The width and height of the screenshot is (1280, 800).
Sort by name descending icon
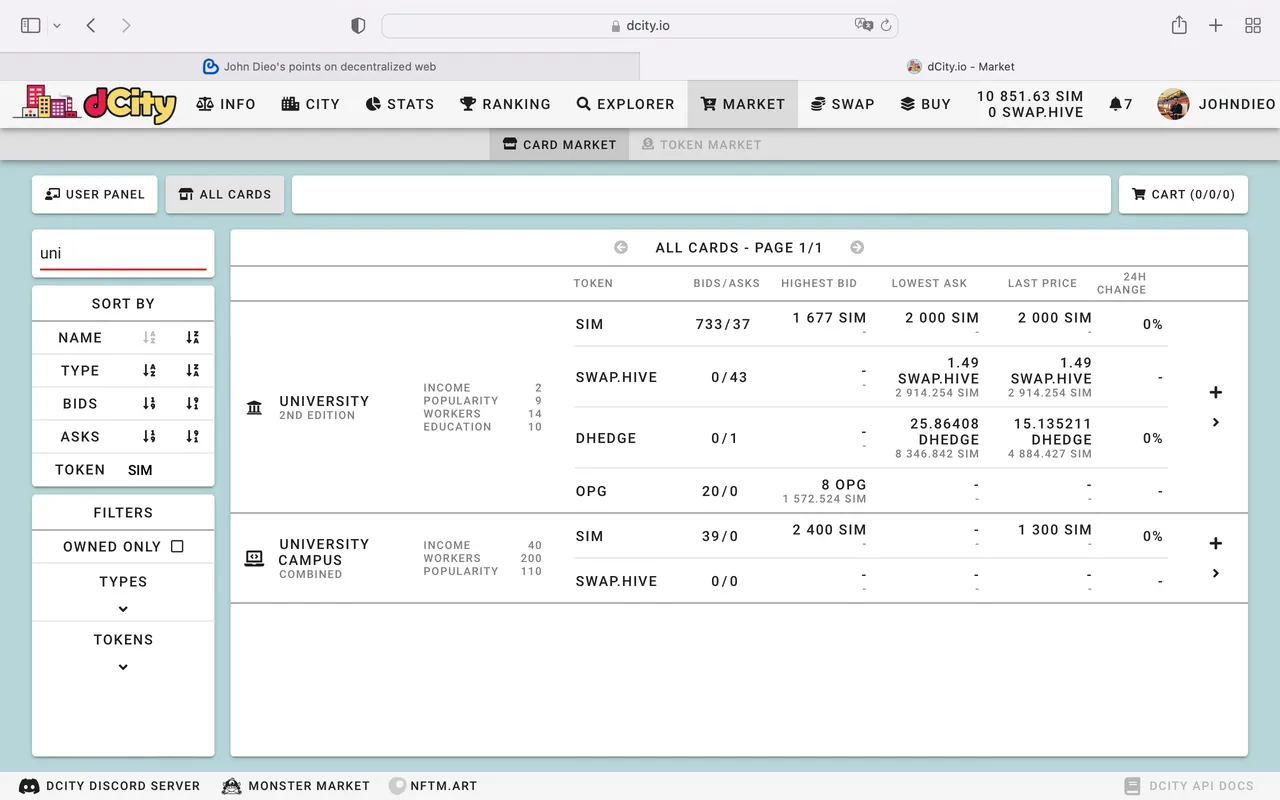coord(192,338)
